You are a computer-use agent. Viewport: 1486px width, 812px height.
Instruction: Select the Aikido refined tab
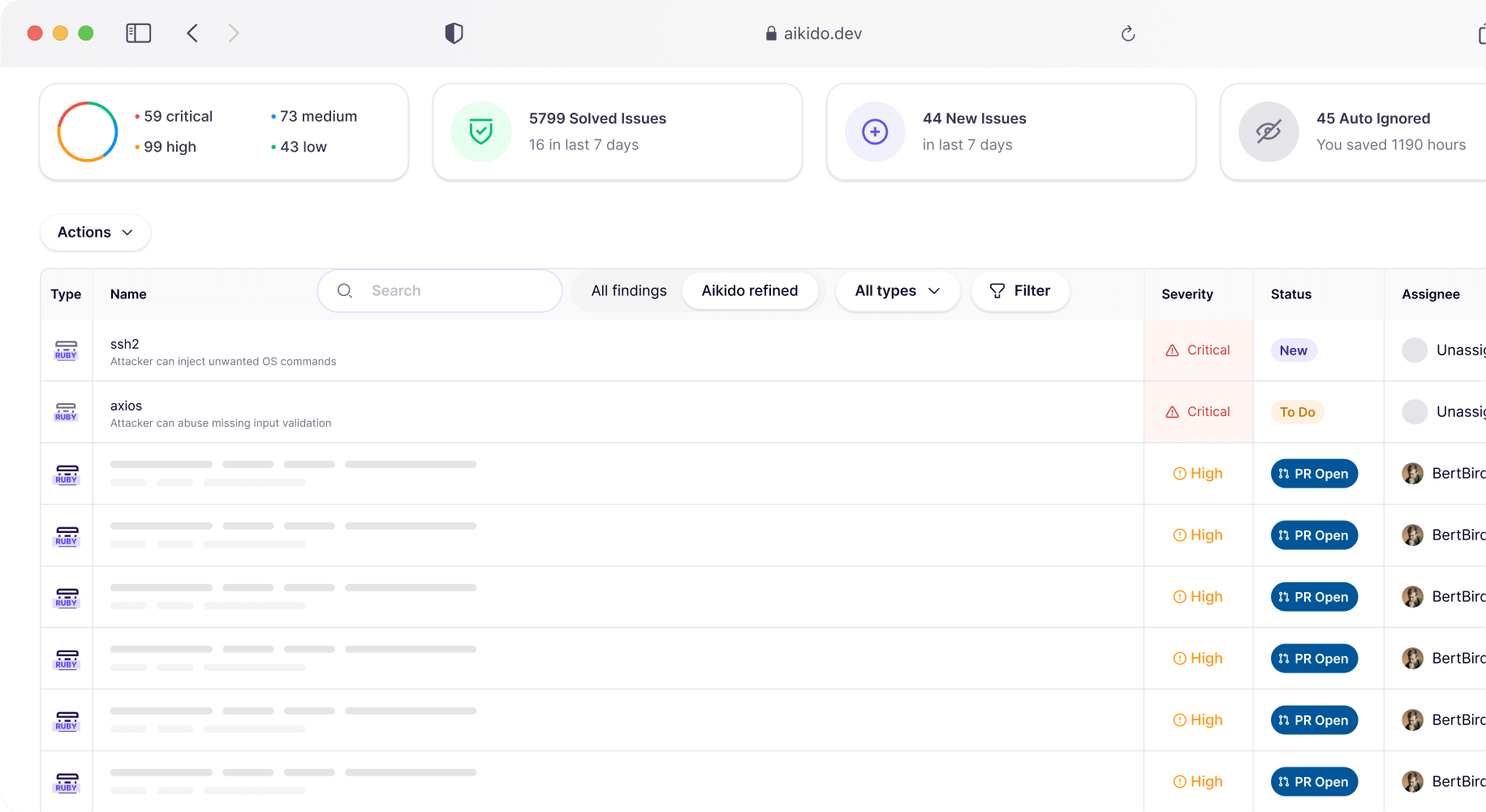point(750,290)
